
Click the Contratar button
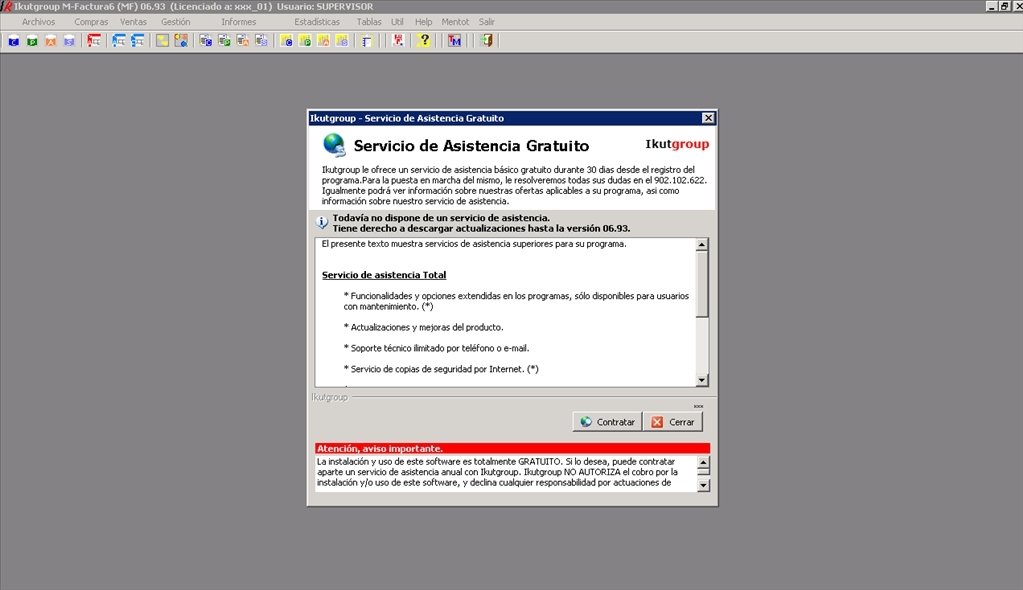607,422
